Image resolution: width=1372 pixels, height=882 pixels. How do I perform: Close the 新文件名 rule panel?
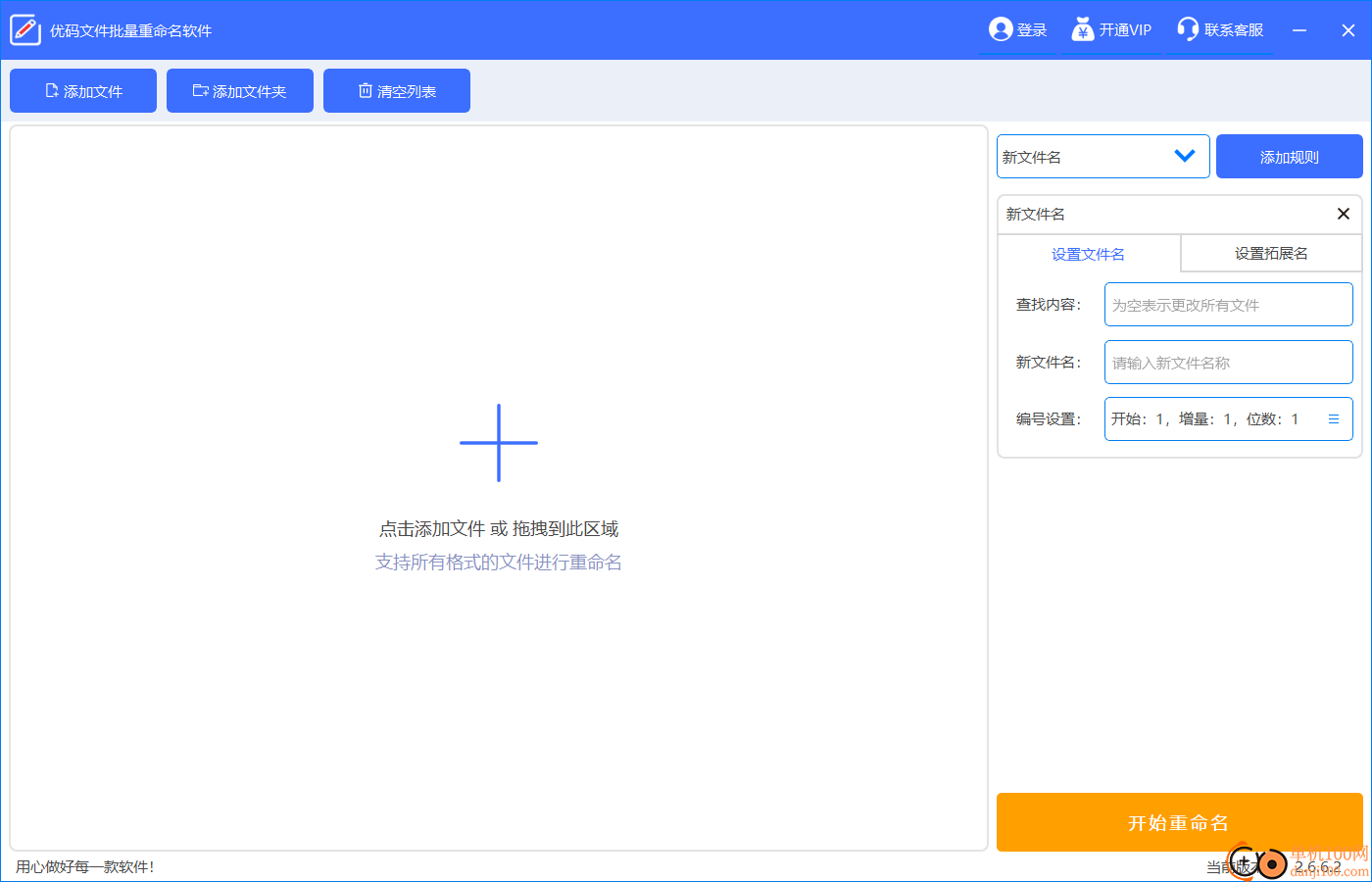[x=1344, y=214]
